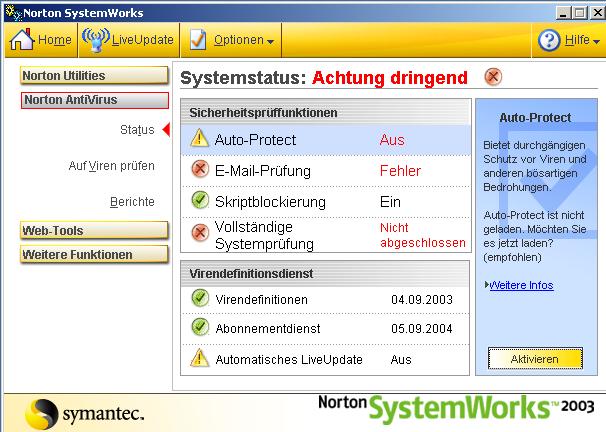Select the Skriptblockierung row label
Viewport: 606px width, 432px height.
[x=270, y=202]
